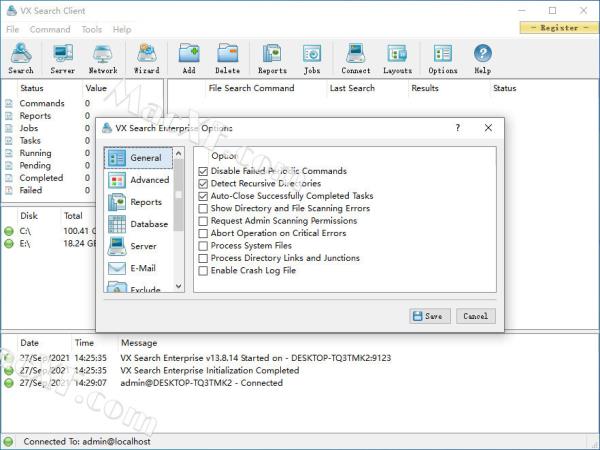Cancel the options dialog
Screen dimensions: 600x450
tap(476, 316)
